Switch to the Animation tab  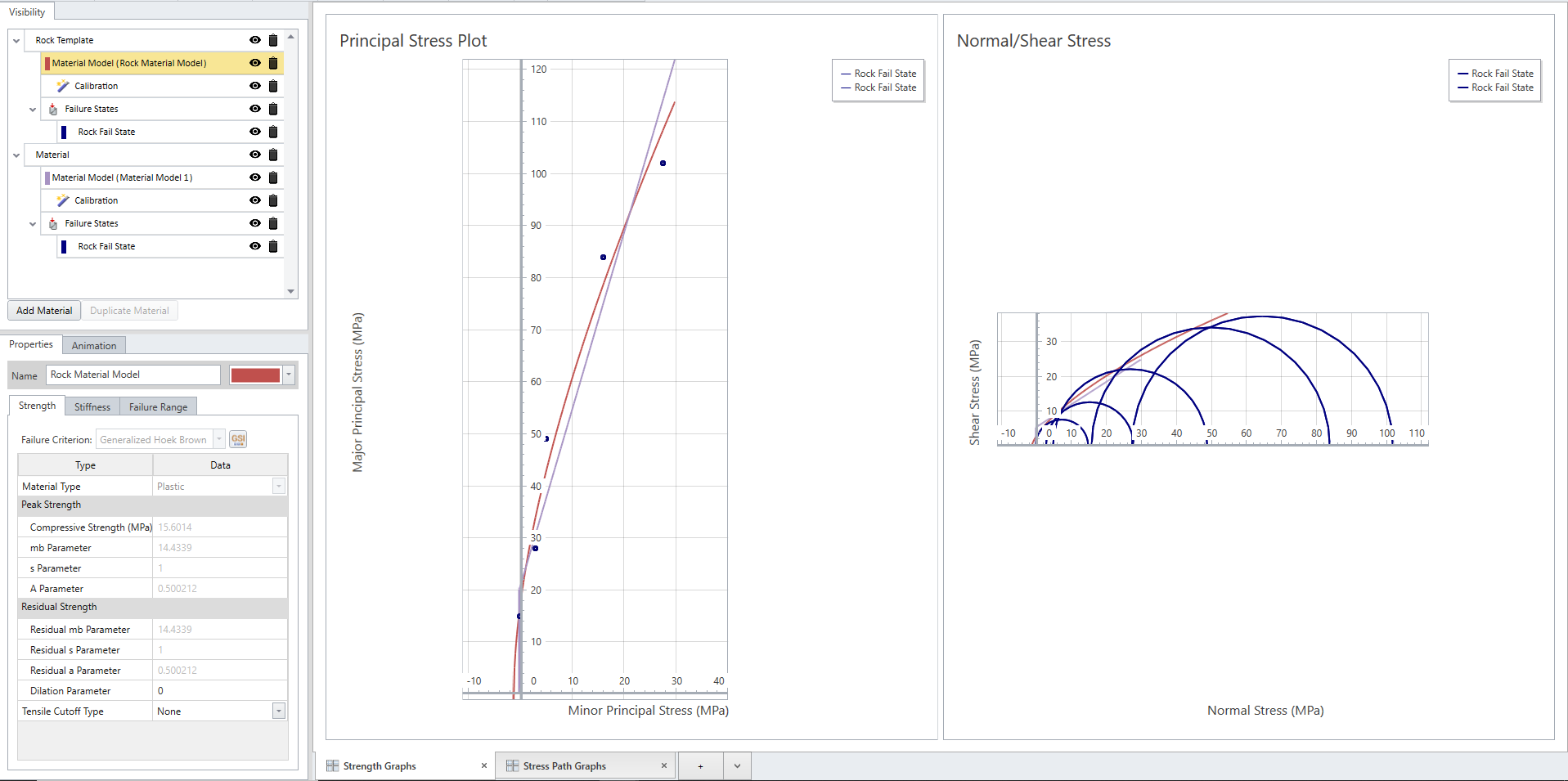pos(93,344)
